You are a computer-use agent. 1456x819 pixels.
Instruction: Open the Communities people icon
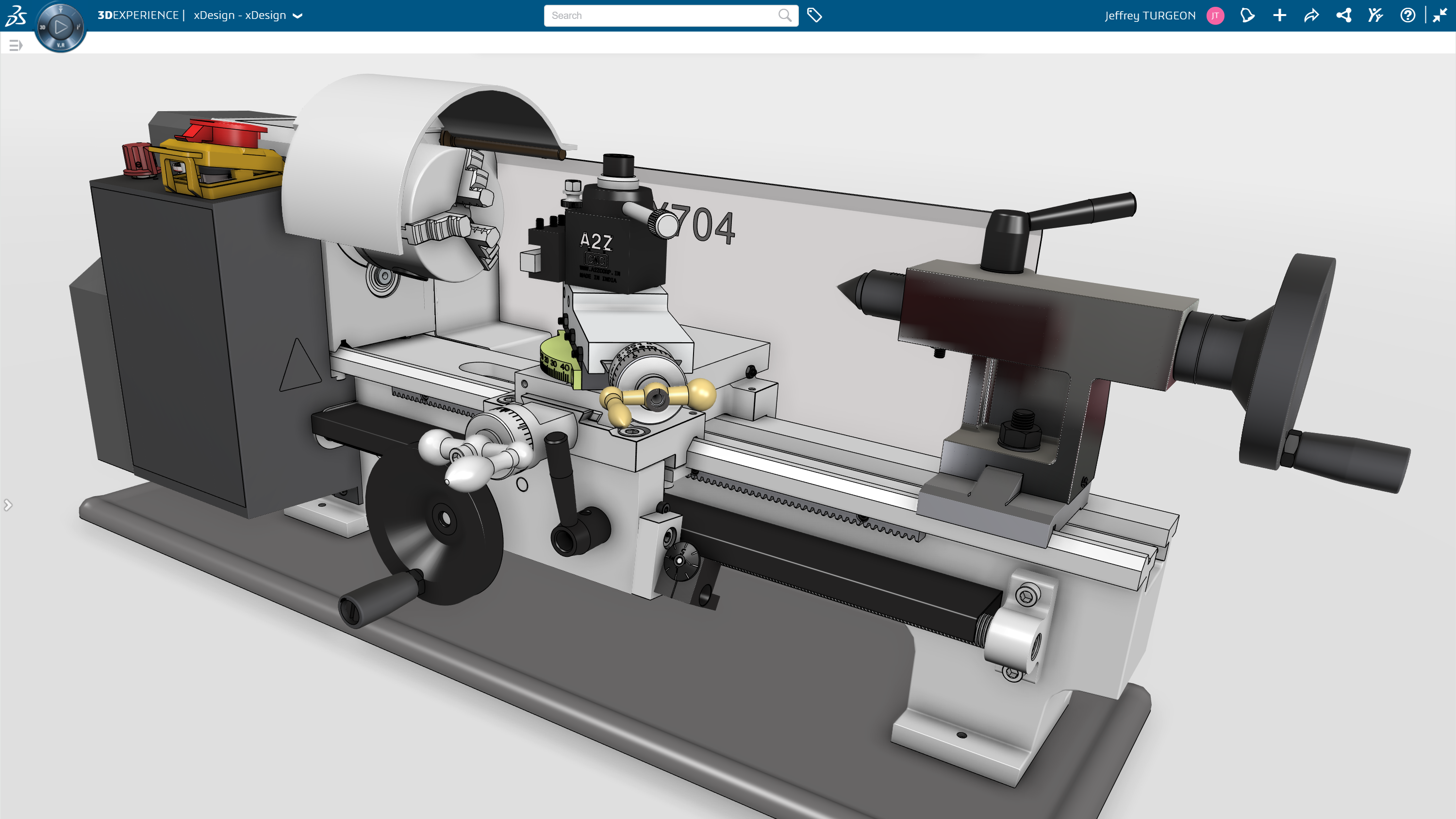[x=1375, y=15]
